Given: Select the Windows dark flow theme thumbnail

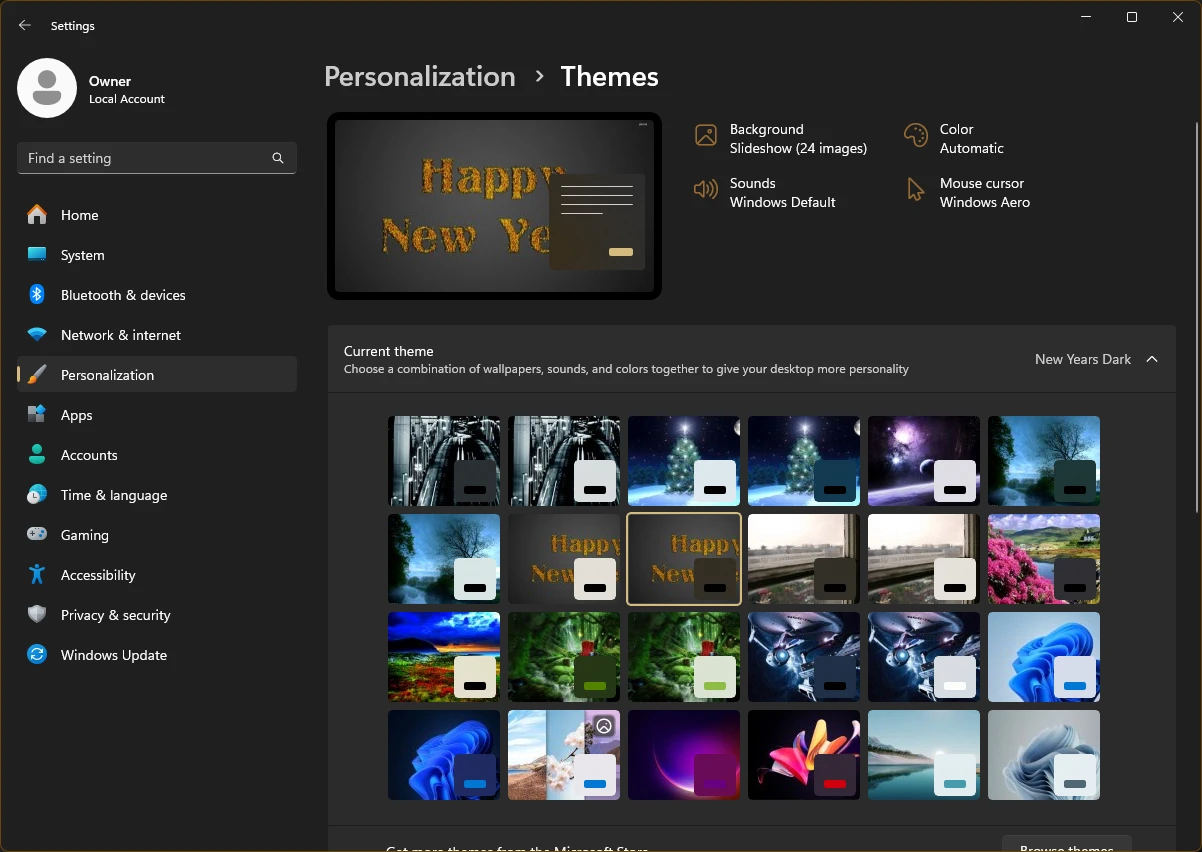Looking at the screenshot, I should (x=444, y=755).
